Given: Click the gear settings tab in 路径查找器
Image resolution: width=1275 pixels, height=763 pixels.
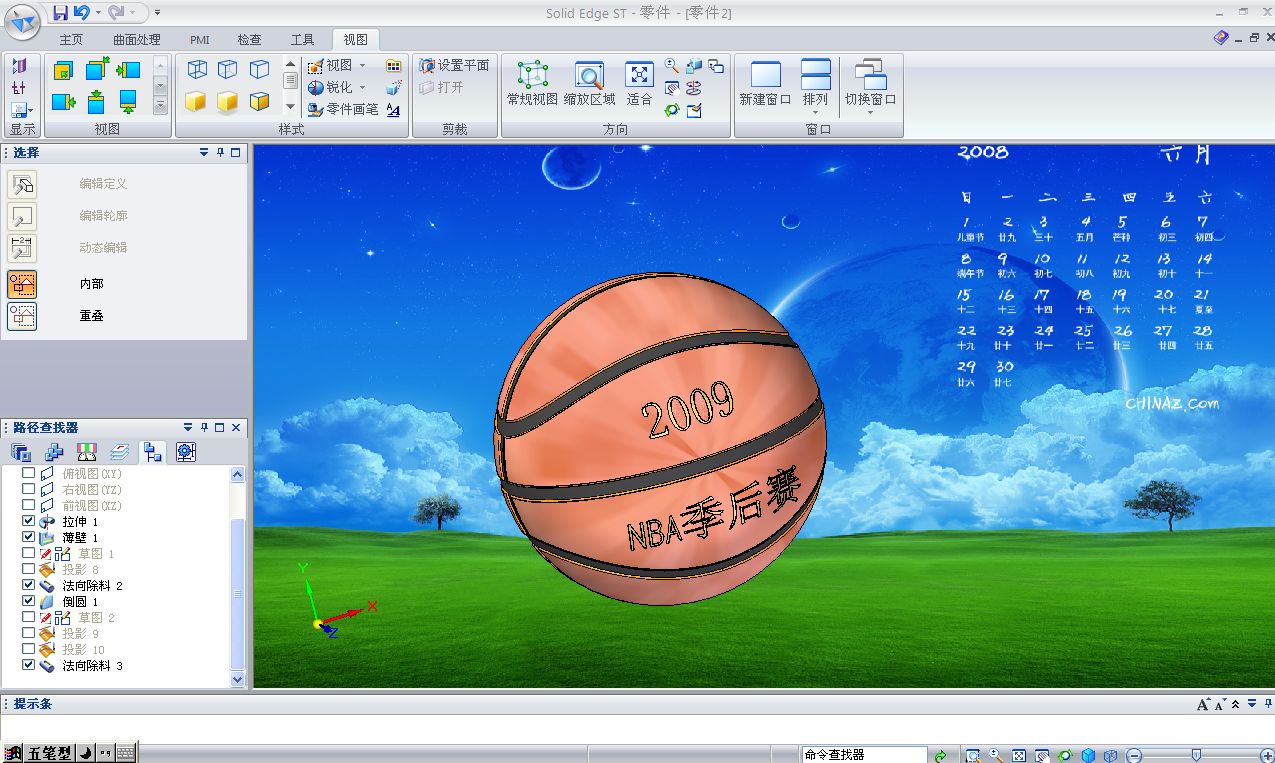Looking at the screenshot, I should pyautogui.click(x=185, y=452).
